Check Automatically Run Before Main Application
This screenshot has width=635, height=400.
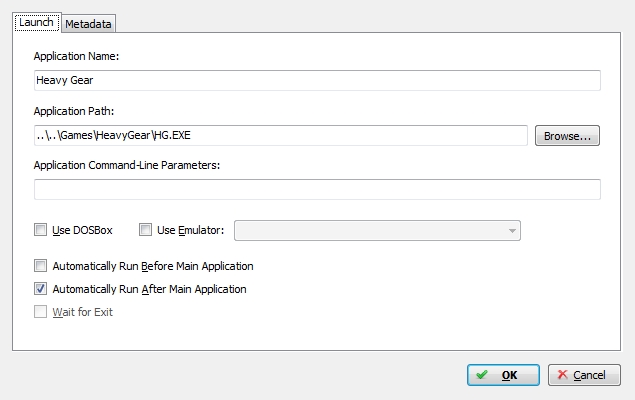(40, 266)
